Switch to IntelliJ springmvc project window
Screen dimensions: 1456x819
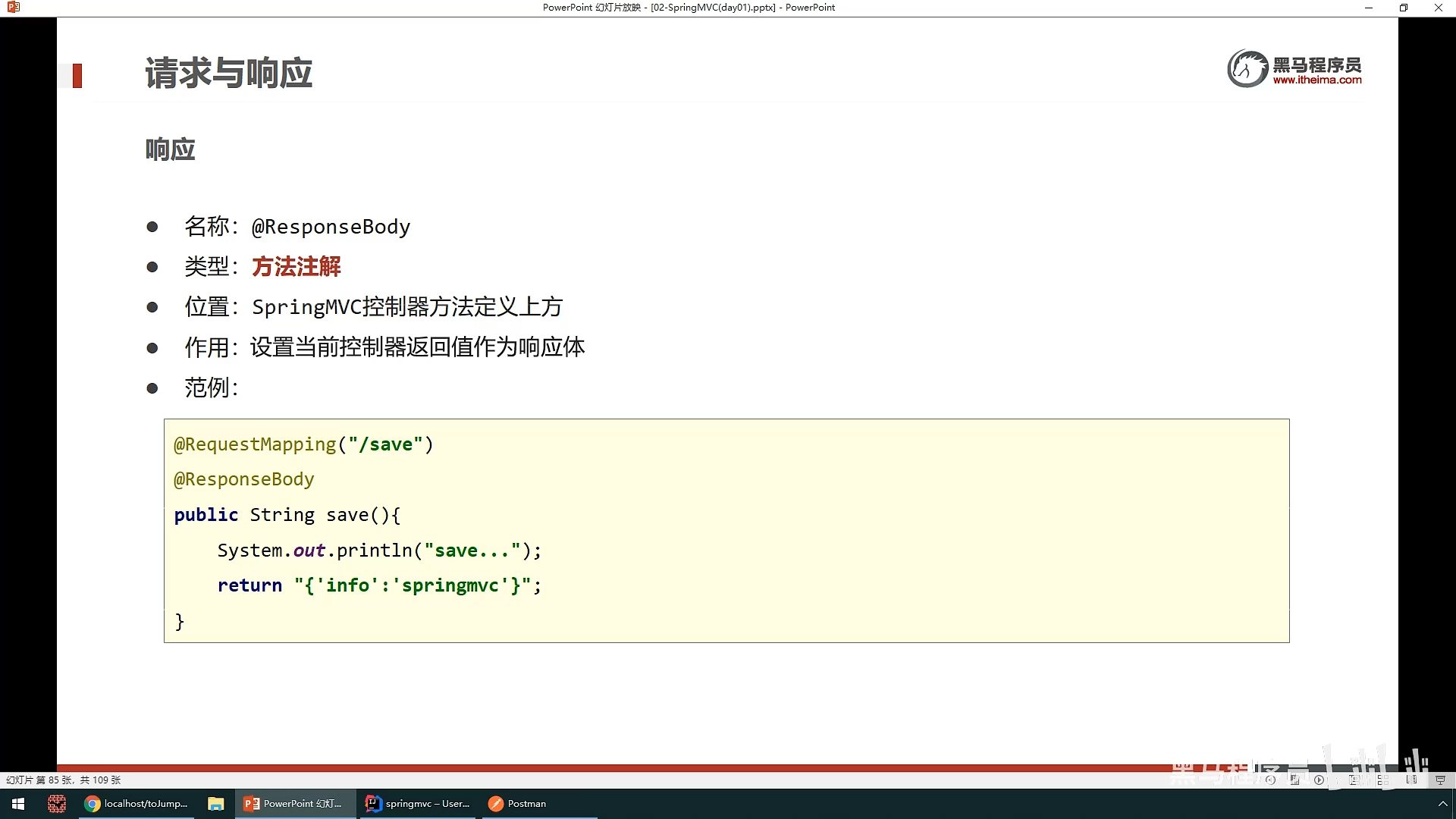pyautogui.click(x=418, y=804)
